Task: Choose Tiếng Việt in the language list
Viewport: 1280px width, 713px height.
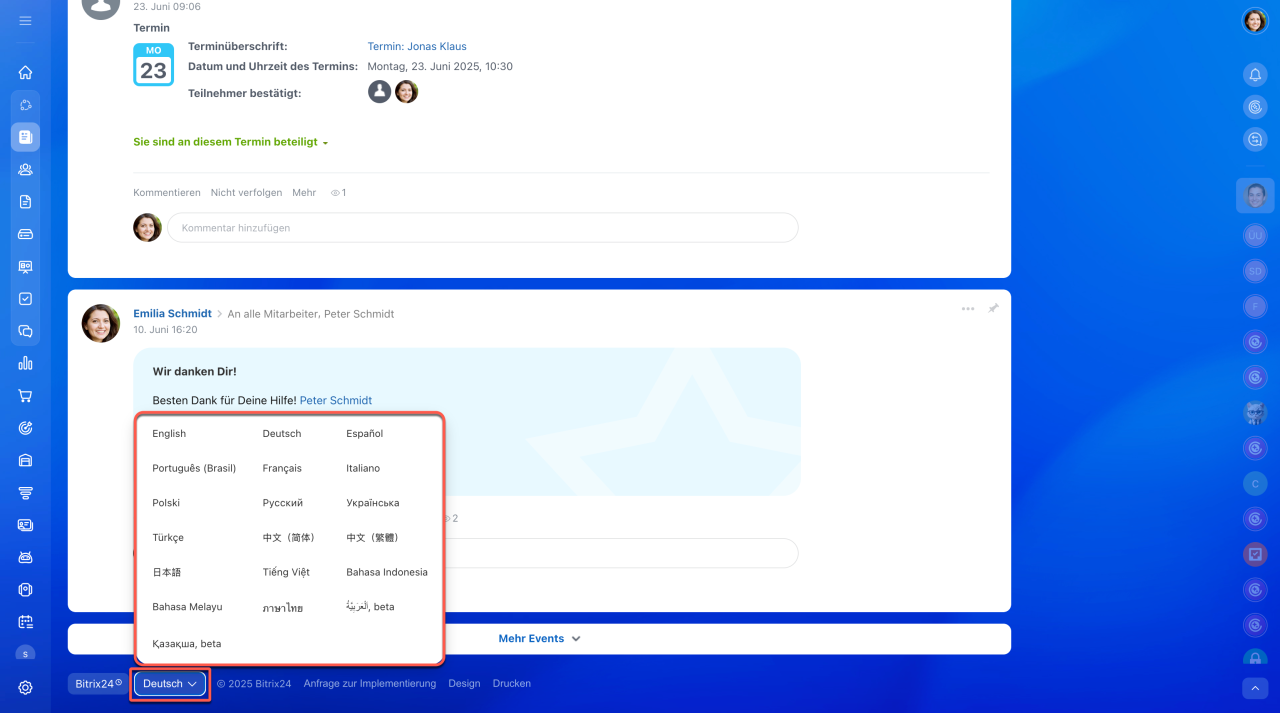Action: (x=286, y=572)
